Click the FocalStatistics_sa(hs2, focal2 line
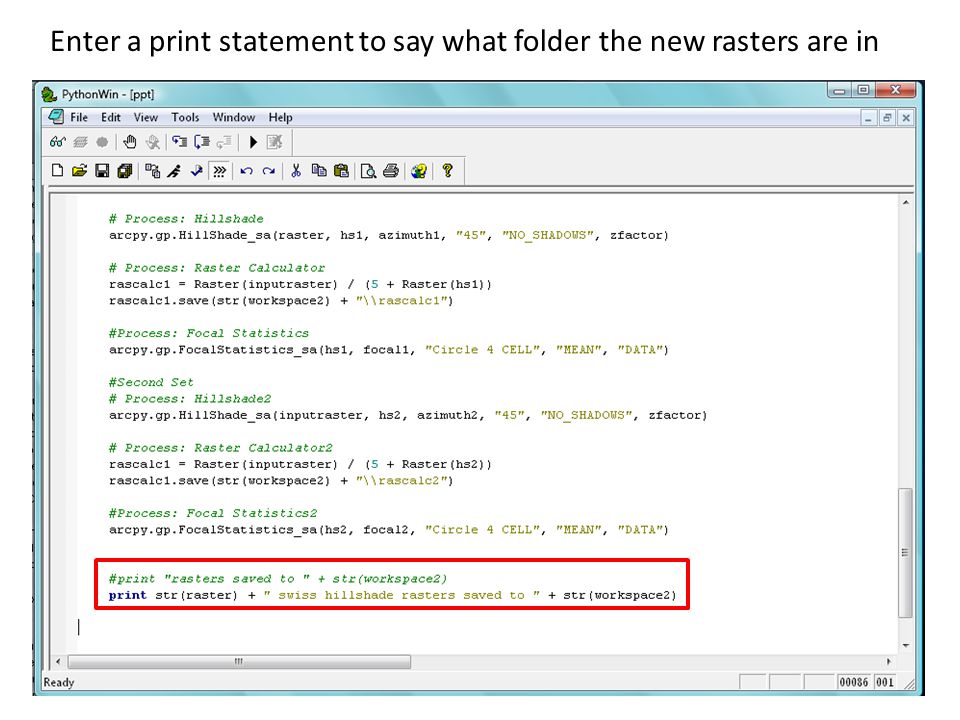 (x=389, y=530)
